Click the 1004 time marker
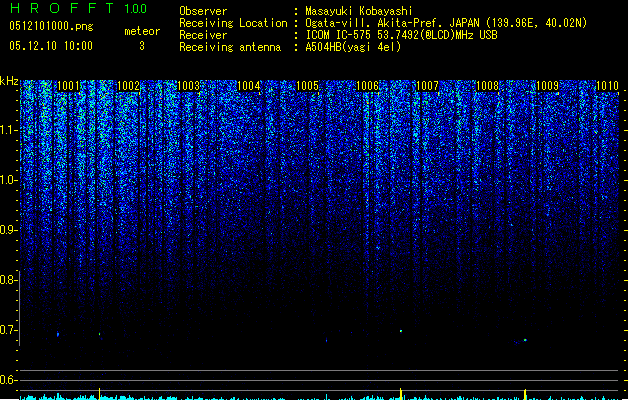Screen dimensions: 629x400 click(x=249, y=86)
